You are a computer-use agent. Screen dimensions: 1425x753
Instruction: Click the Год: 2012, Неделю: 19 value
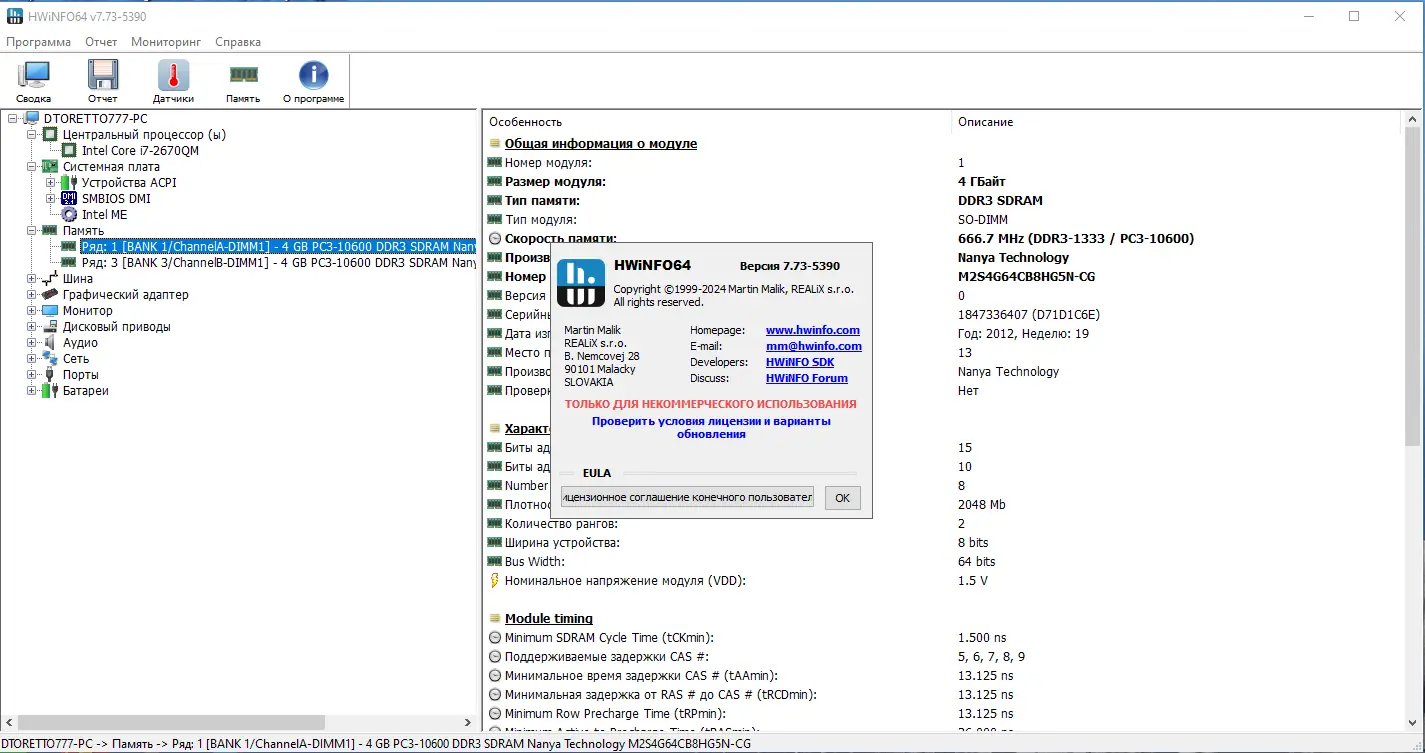tap(1023, 333)
